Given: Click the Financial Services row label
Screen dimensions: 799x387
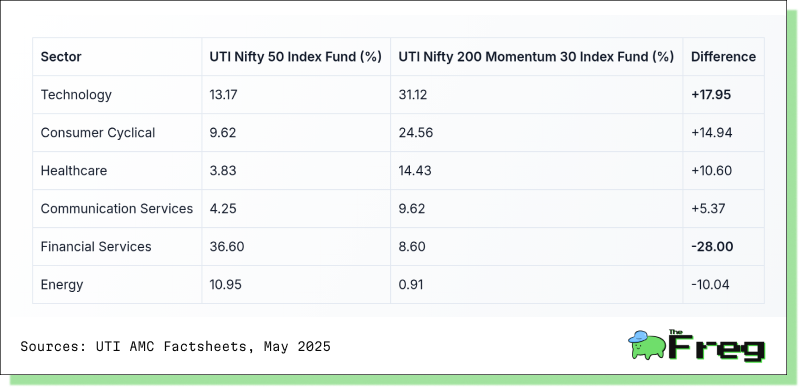Looking at the screenshot, I should [x=96, y=247].
